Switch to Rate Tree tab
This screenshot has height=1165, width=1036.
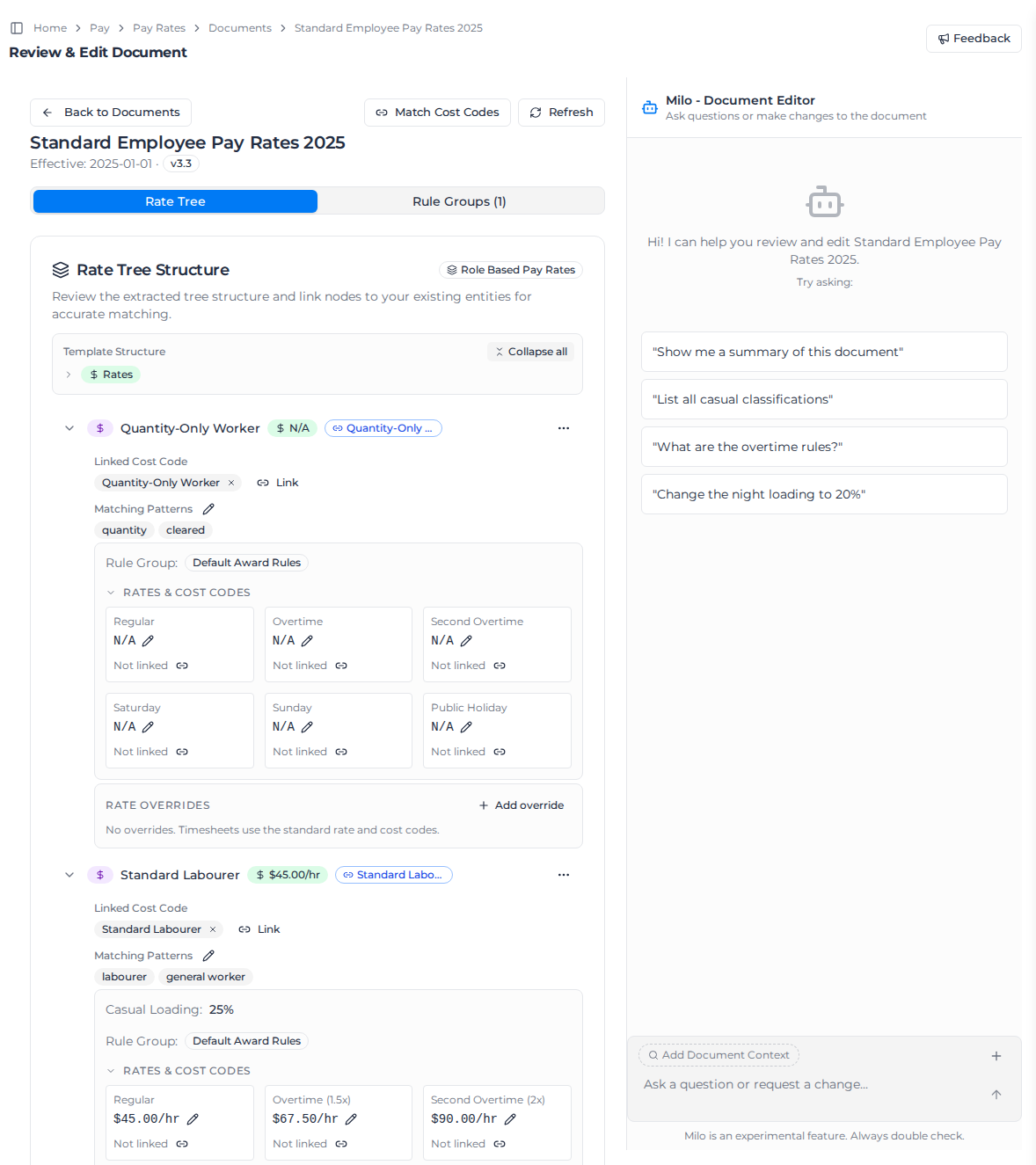pos(175,201)
